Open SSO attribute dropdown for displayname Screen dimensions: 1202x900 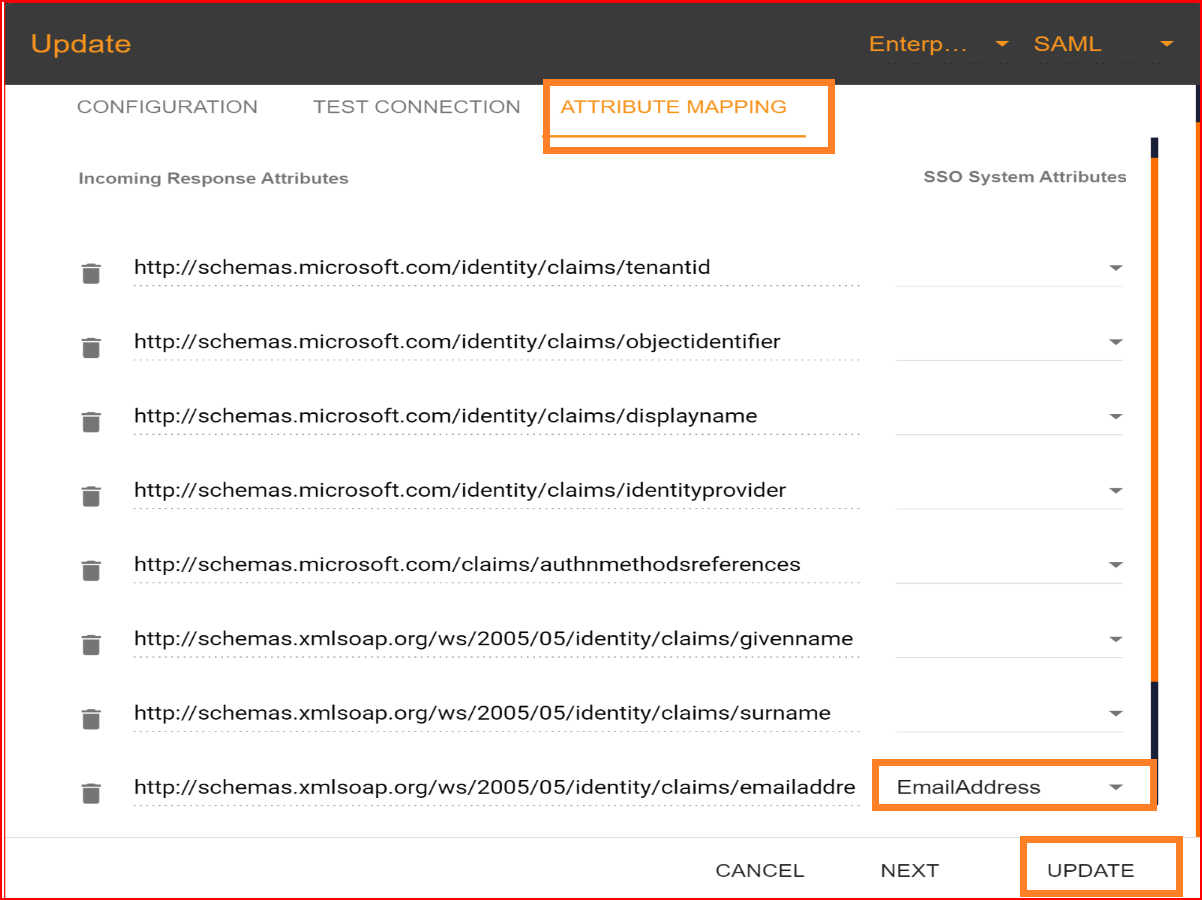pos(1009,416)
